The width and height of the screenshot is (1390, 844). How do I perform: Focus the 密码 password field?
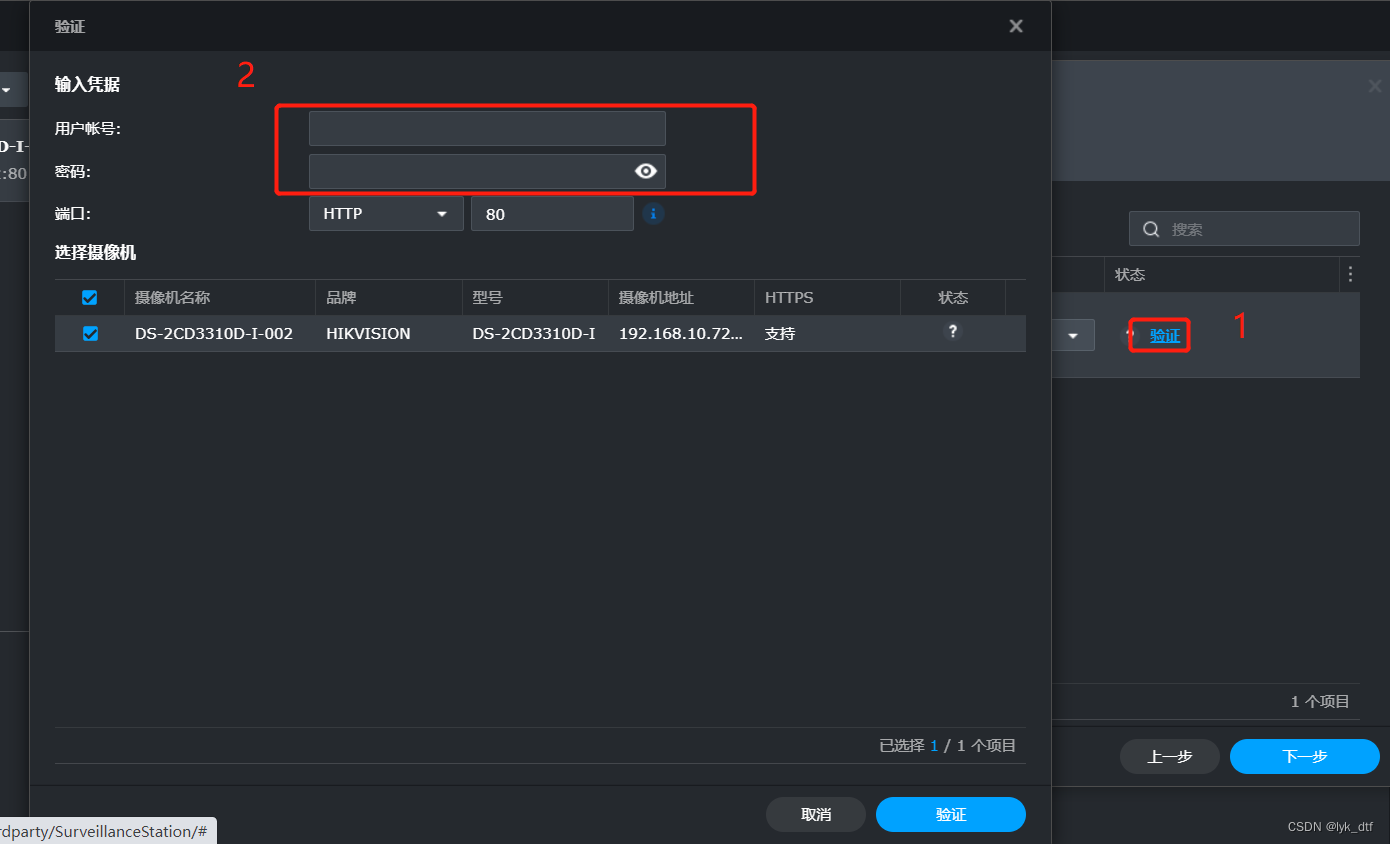tap(487, 172)
